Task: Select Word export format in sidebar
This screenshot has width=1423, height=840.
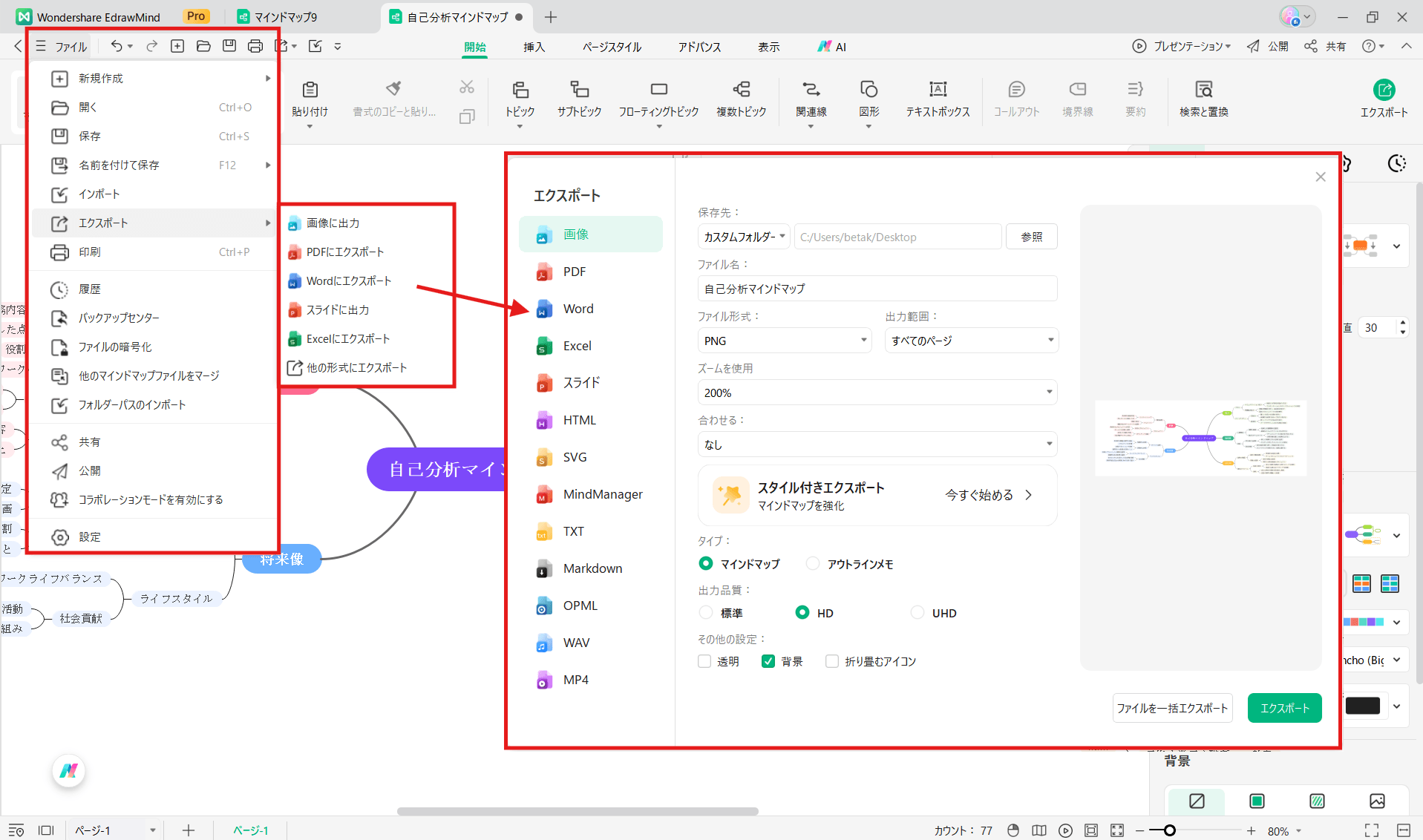Action: click(591, 309)
